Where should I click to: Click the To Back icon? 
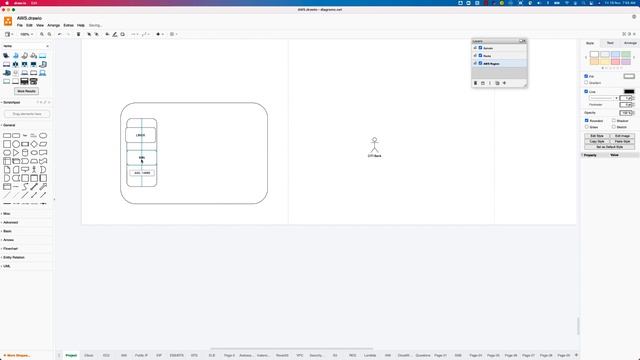97,34
